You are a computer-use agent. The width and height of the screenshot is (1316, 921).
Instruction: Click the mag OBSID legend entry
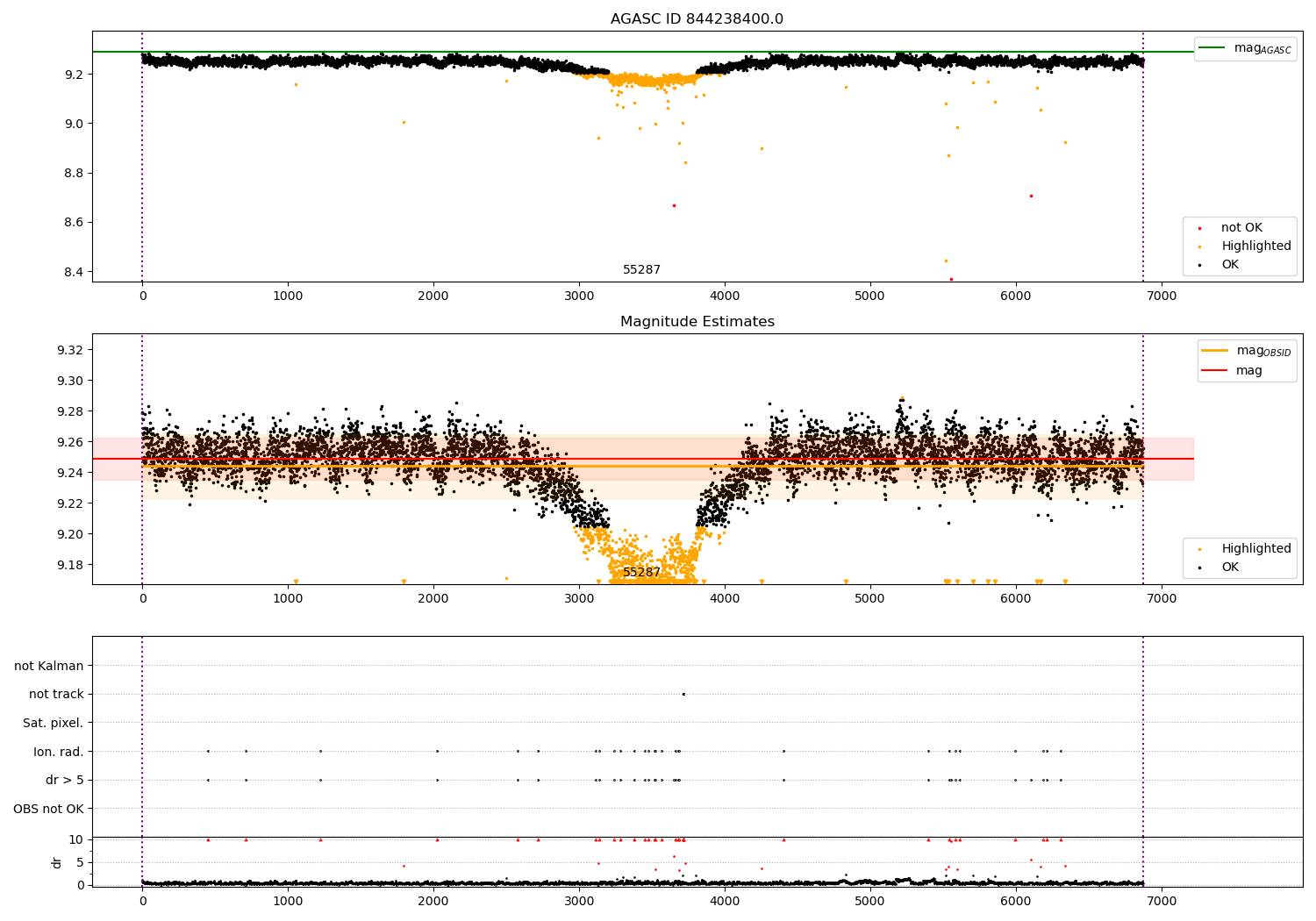(1246, 351)
